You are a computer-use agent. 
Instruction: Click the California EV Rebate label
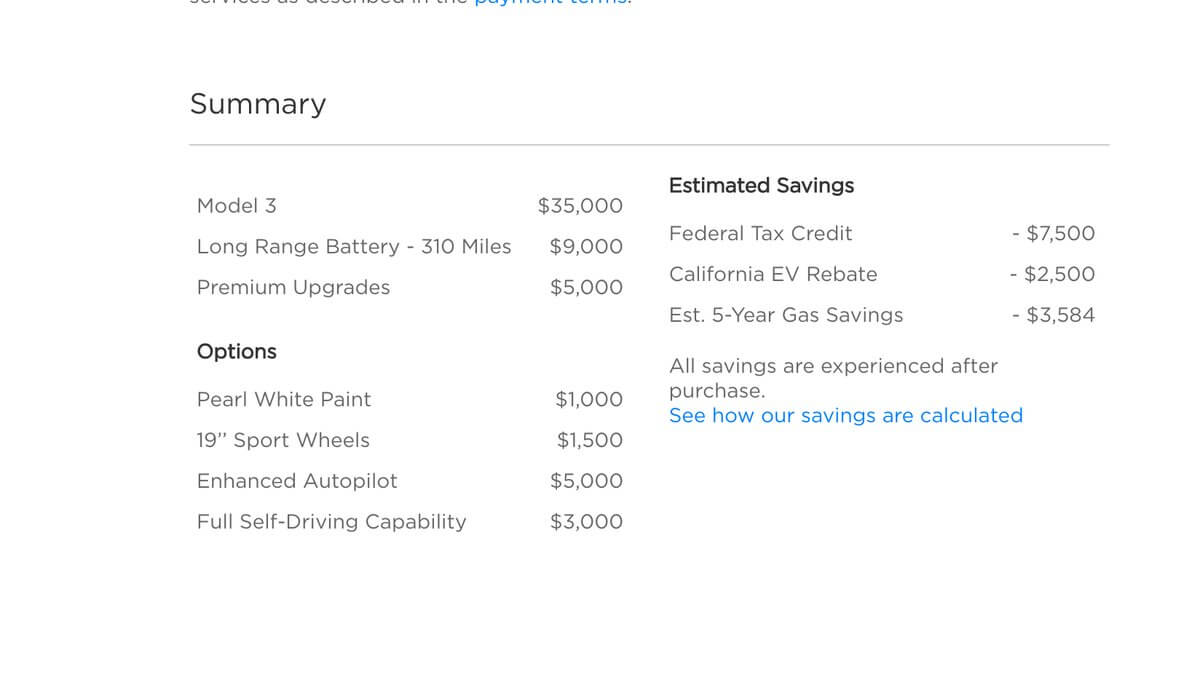[x=773, y=275]
